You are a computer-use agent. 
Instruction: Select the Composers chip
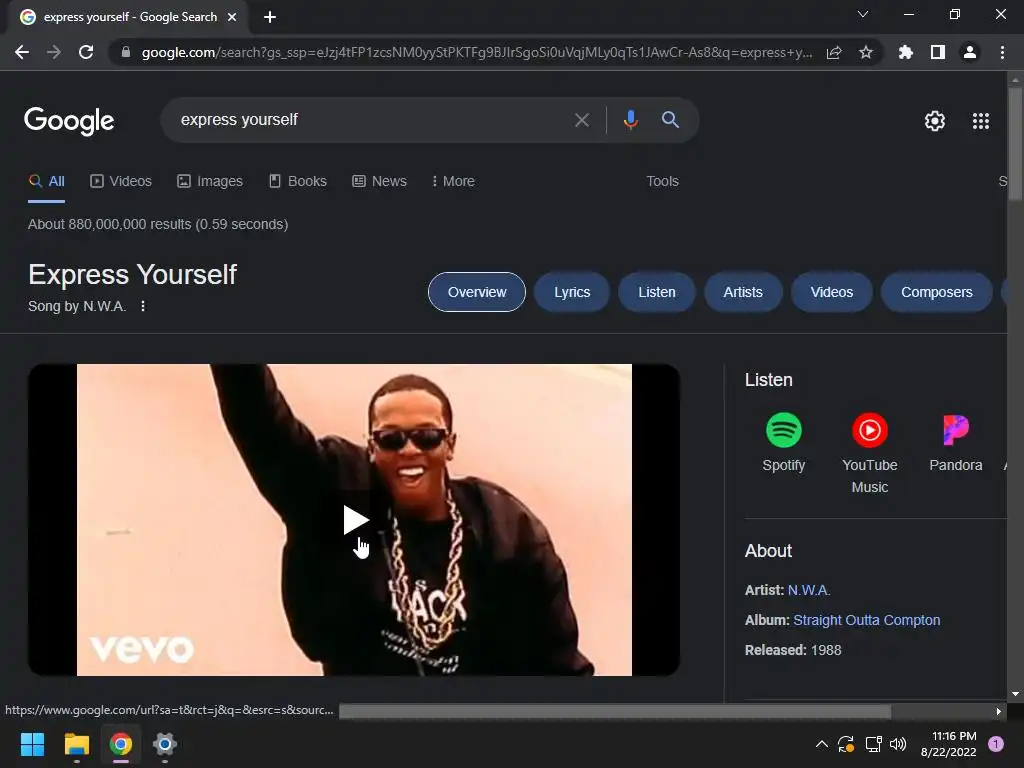936,292
